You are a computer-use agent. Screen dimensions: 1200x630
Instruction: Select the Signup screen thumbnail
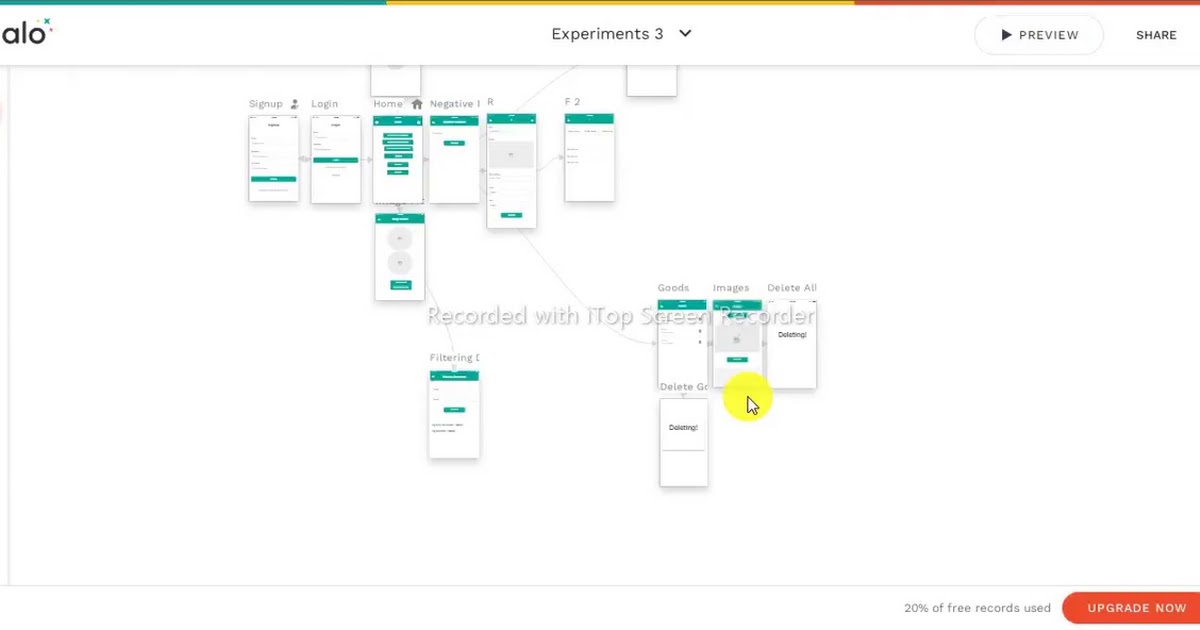tap(274, 159)
